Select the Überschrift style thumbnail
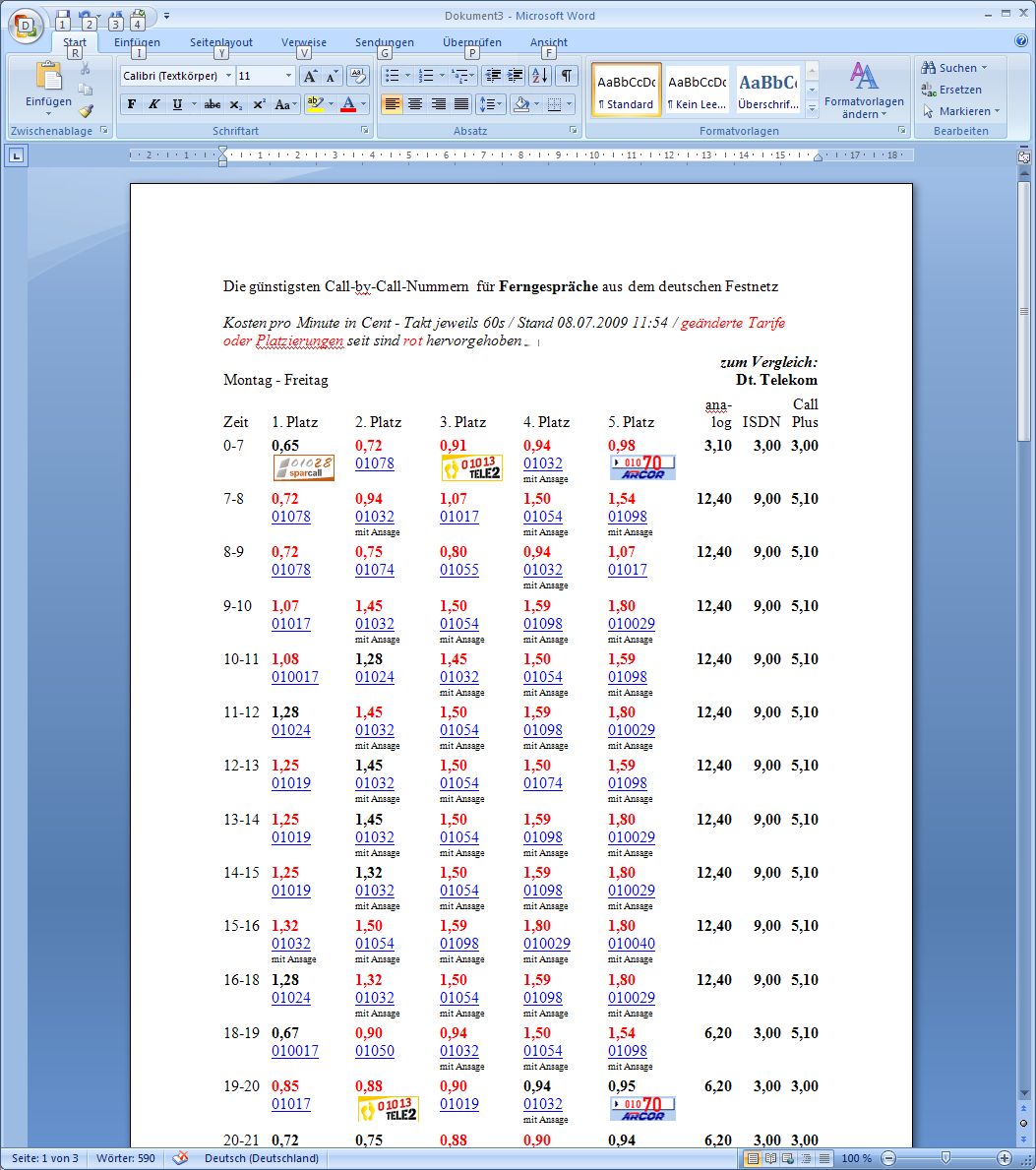The width and height of the screenshot is (1036, 1170). (x=767, y=91)
